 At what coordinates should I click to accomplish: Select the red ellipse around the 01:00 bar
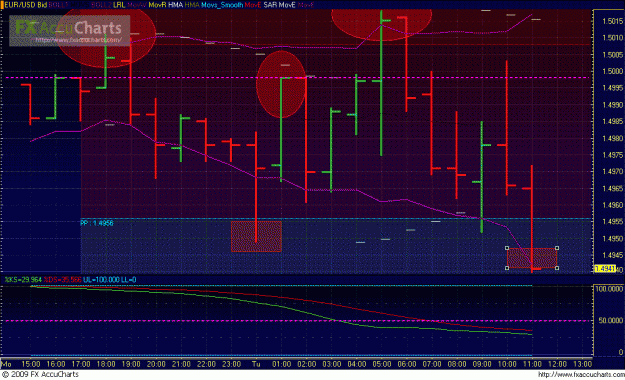click(281, 84)
